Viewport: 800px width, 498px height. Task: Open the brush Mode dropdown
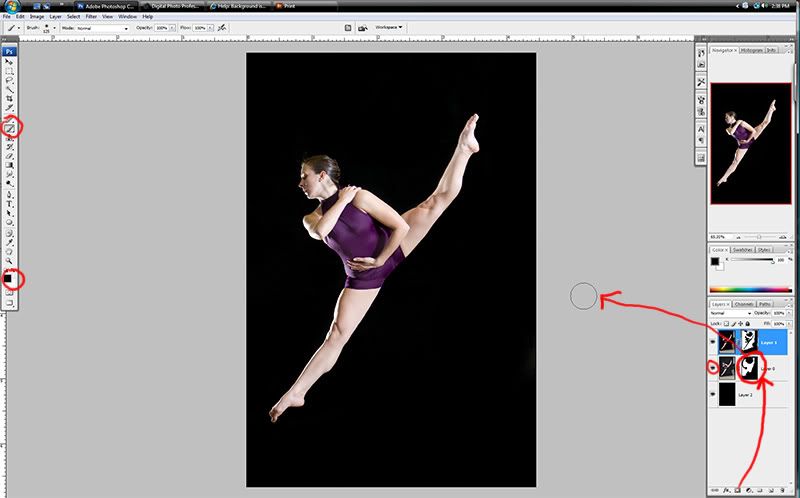coord(102,28)
